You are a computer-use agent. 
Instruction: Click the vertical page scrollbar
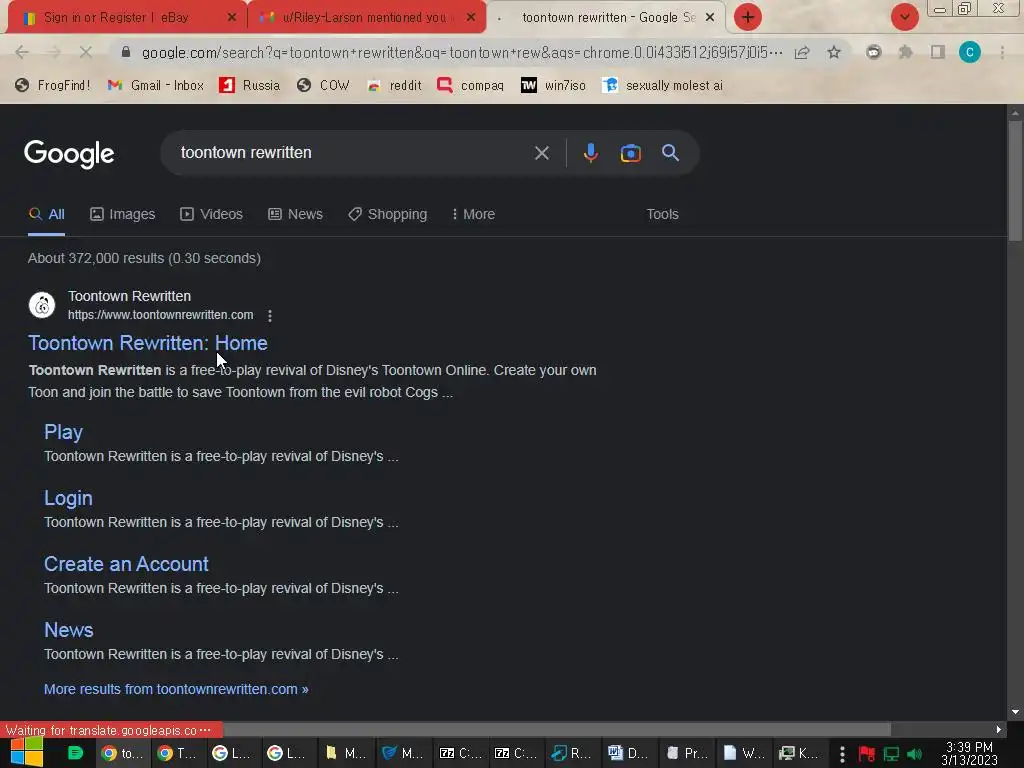1015,180
